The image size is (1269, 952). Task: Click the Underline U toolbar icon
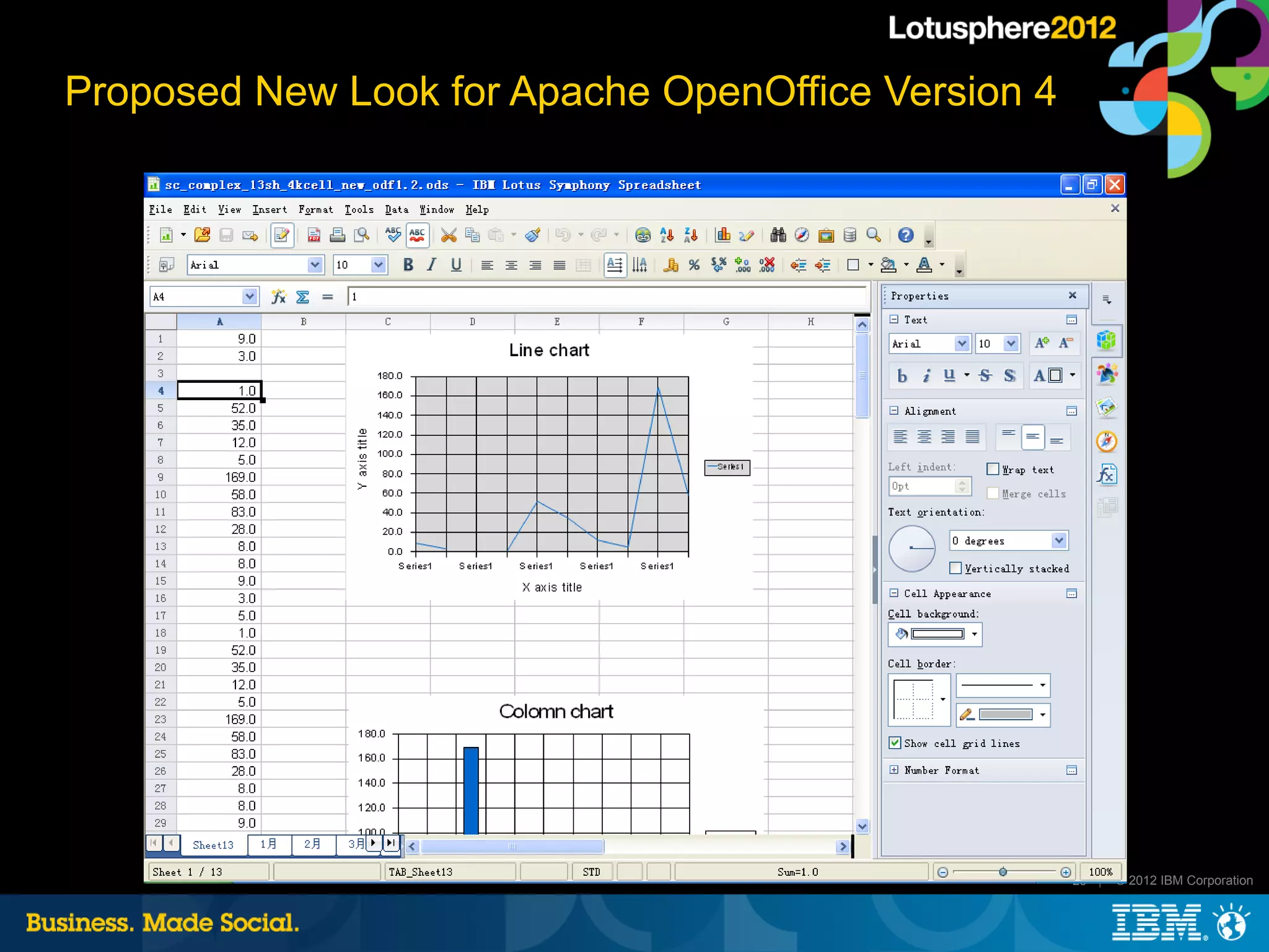(456, 265)
